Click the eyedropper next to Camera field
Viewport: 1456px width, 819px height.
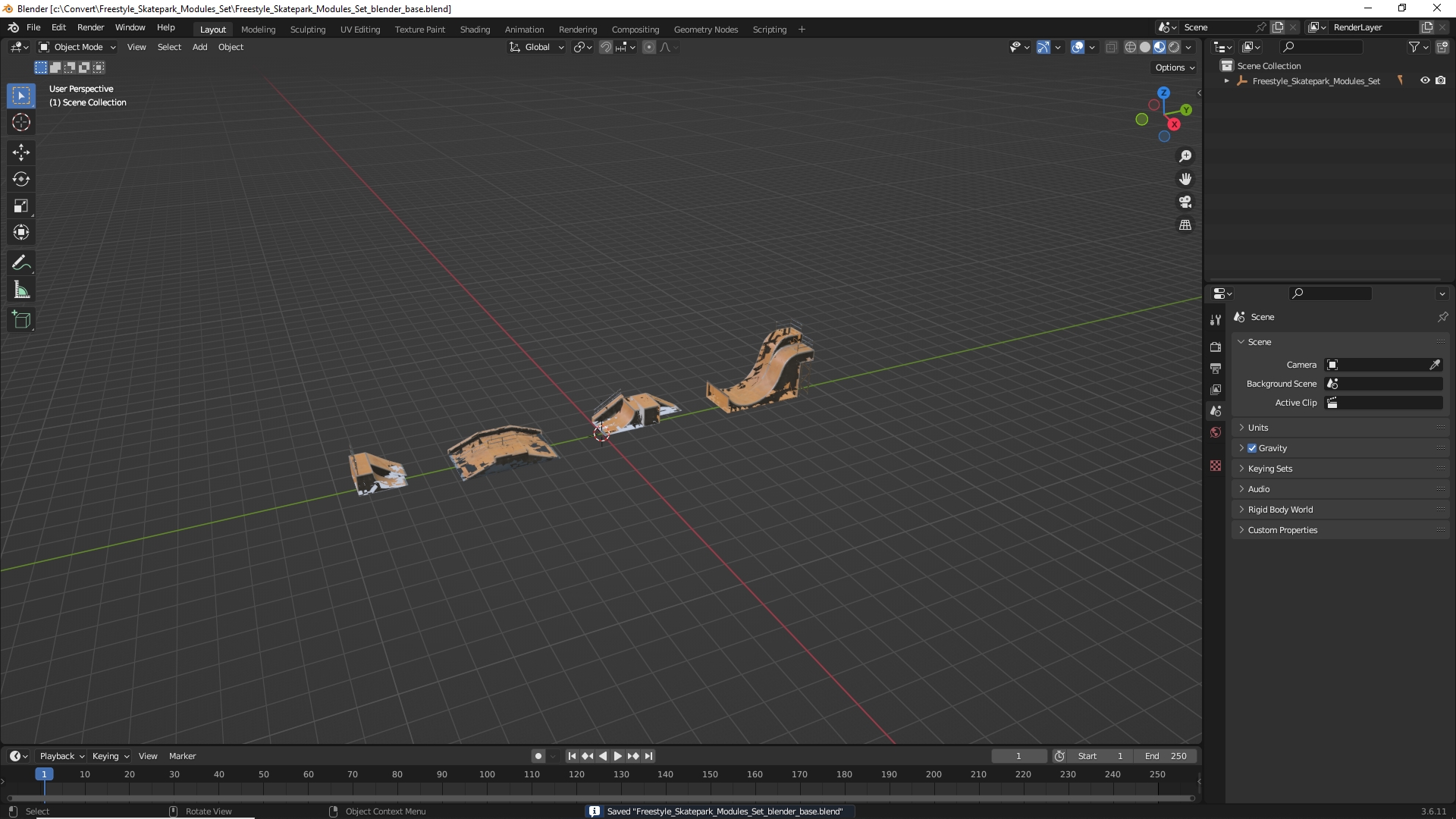coord(1435,365)
